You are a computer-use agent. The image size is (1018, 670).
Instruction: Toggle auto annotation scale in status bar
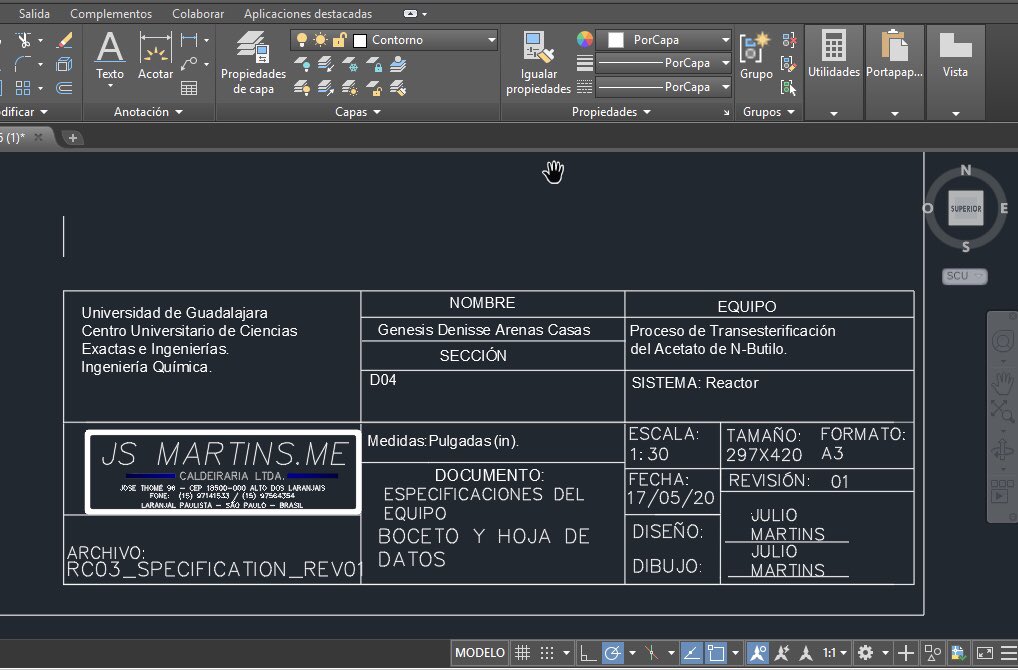(782, 652)
